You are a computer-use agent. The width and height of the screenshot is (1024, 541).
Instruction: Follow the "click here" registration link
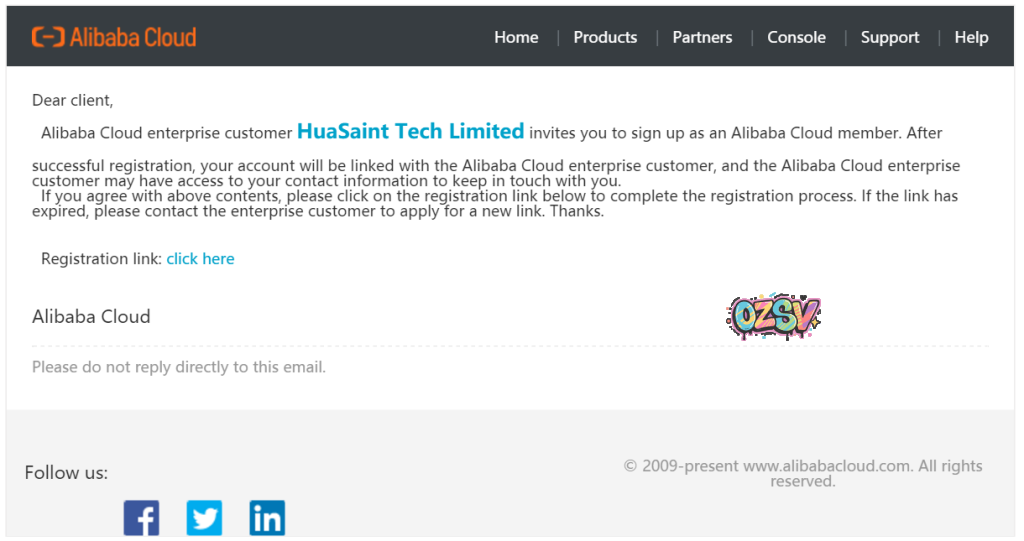click(200, 258)
